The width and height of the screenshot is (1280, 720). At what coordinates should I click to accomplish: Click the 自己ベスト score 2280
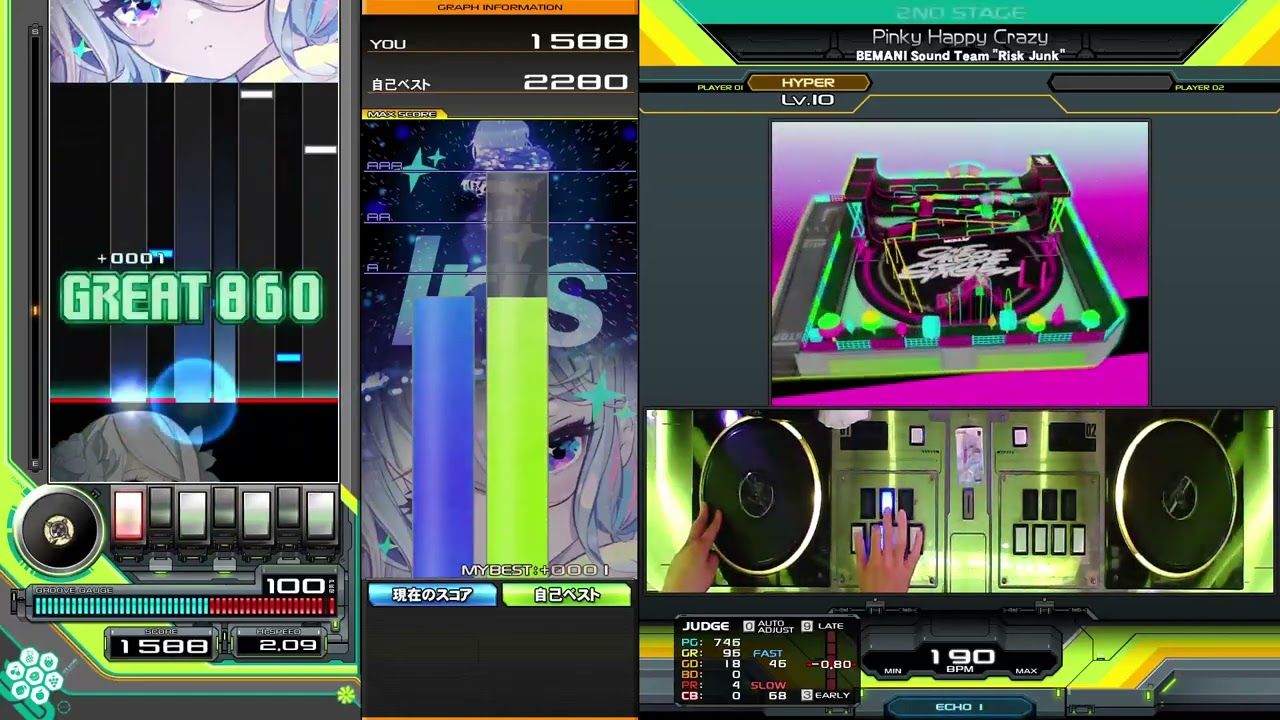pyautogui.click(x=575, y=83)
